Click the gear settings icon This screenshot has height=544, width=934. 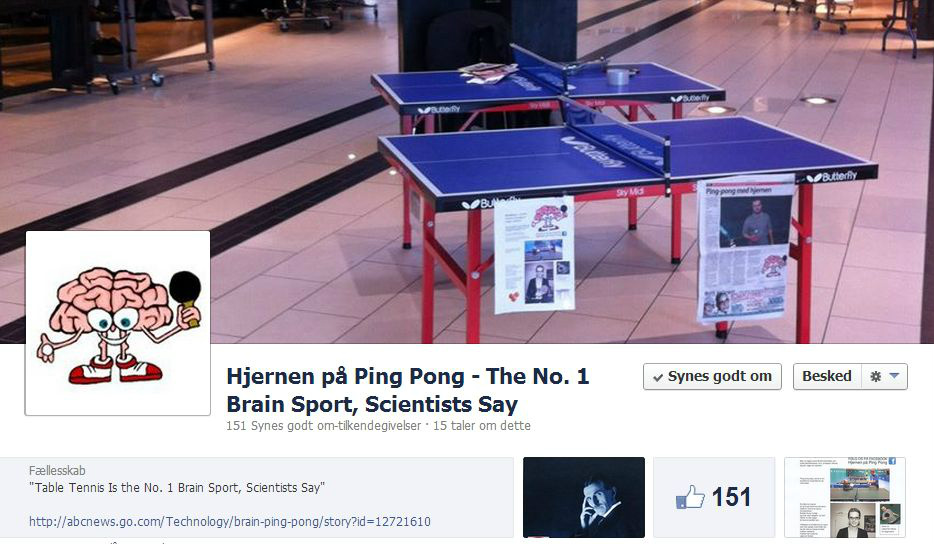click(875, 377)
